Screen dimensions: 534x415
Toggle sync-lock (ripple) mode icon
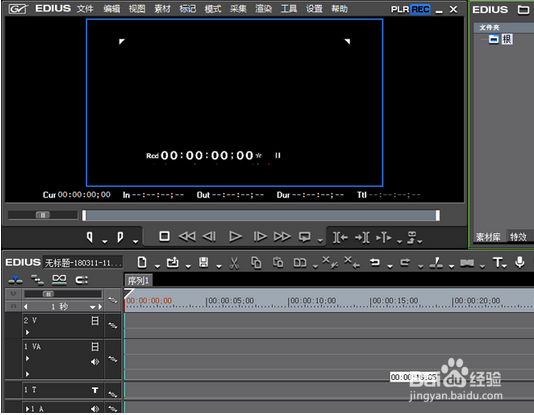point(37,280)
